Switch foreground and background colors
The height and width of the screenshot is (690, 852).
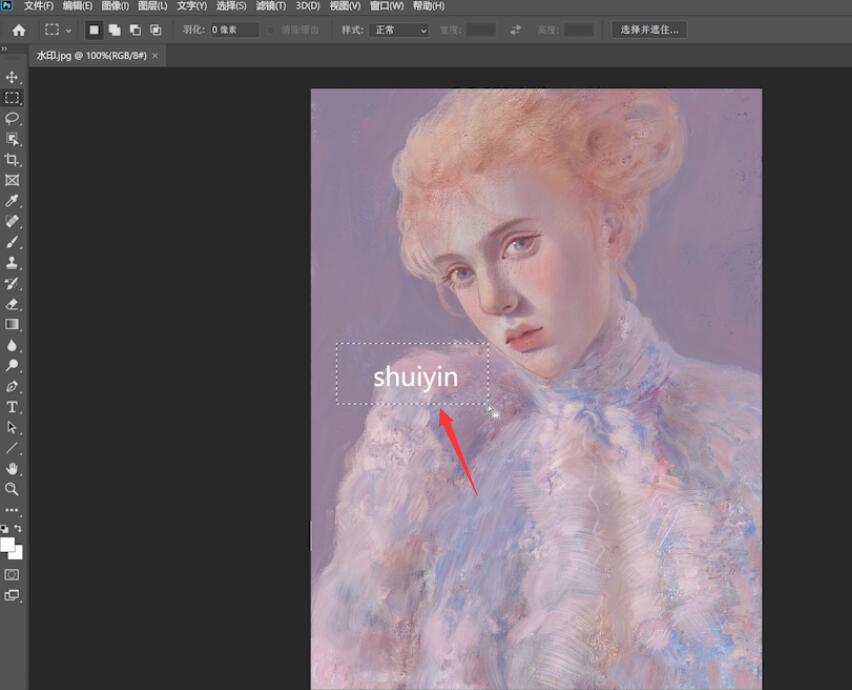[x=18, y=528]
